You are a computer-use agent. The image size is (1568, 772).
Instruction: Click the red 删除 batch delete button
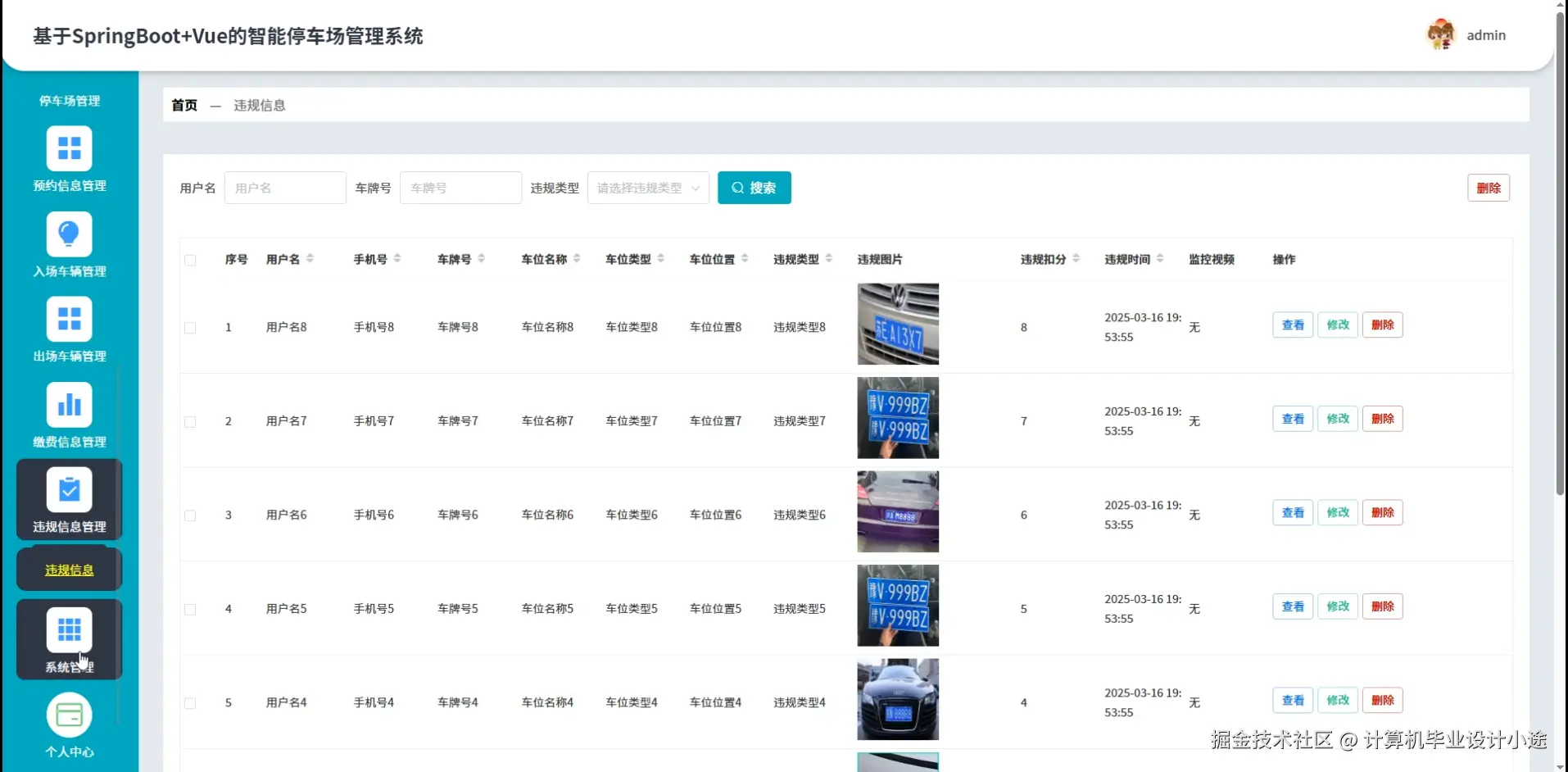click(x=1489, y=188)
